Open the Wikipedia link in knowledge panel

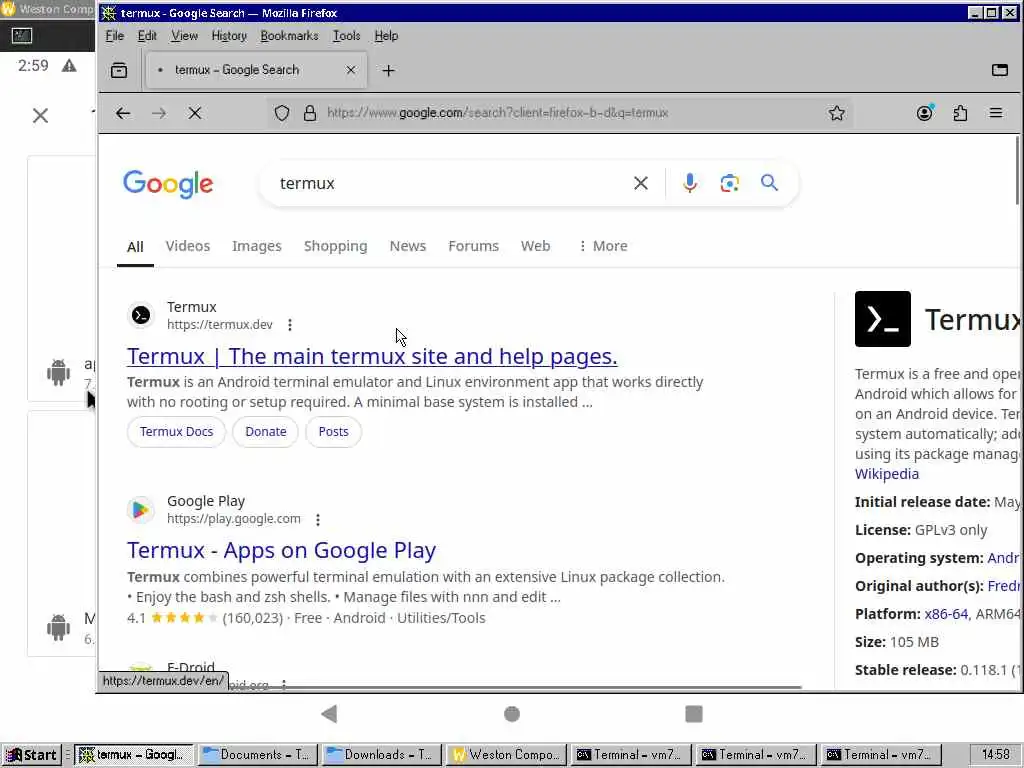(887, 474)
